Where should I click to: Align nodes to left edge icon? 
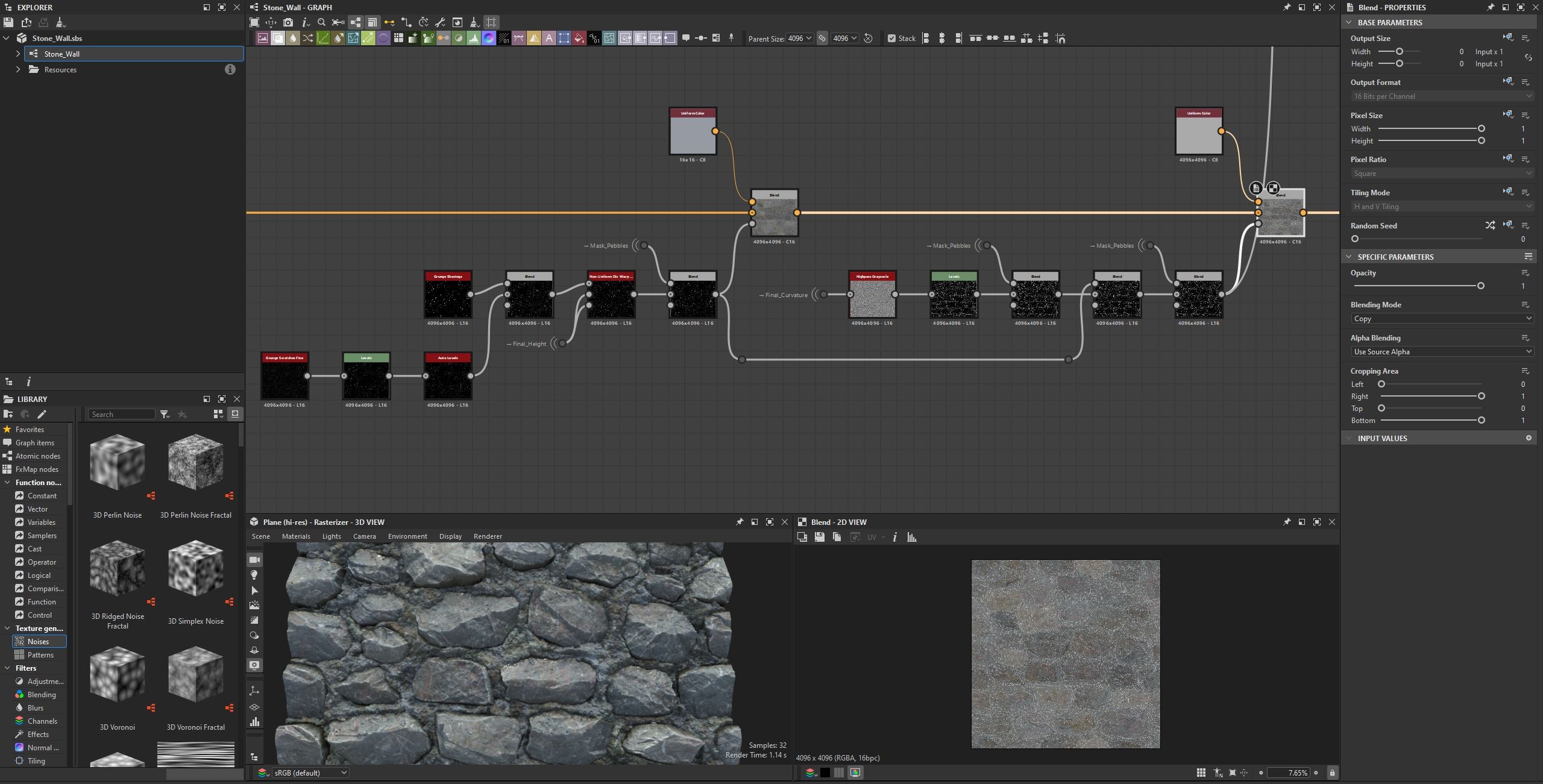click(x=926, y=39)
